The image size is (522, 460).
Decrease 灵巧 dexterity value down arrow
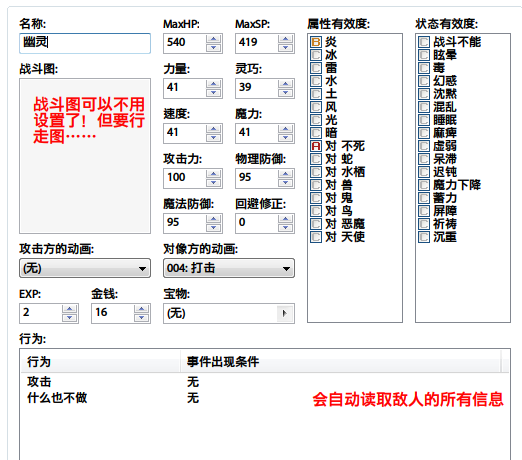coord(285,93)
